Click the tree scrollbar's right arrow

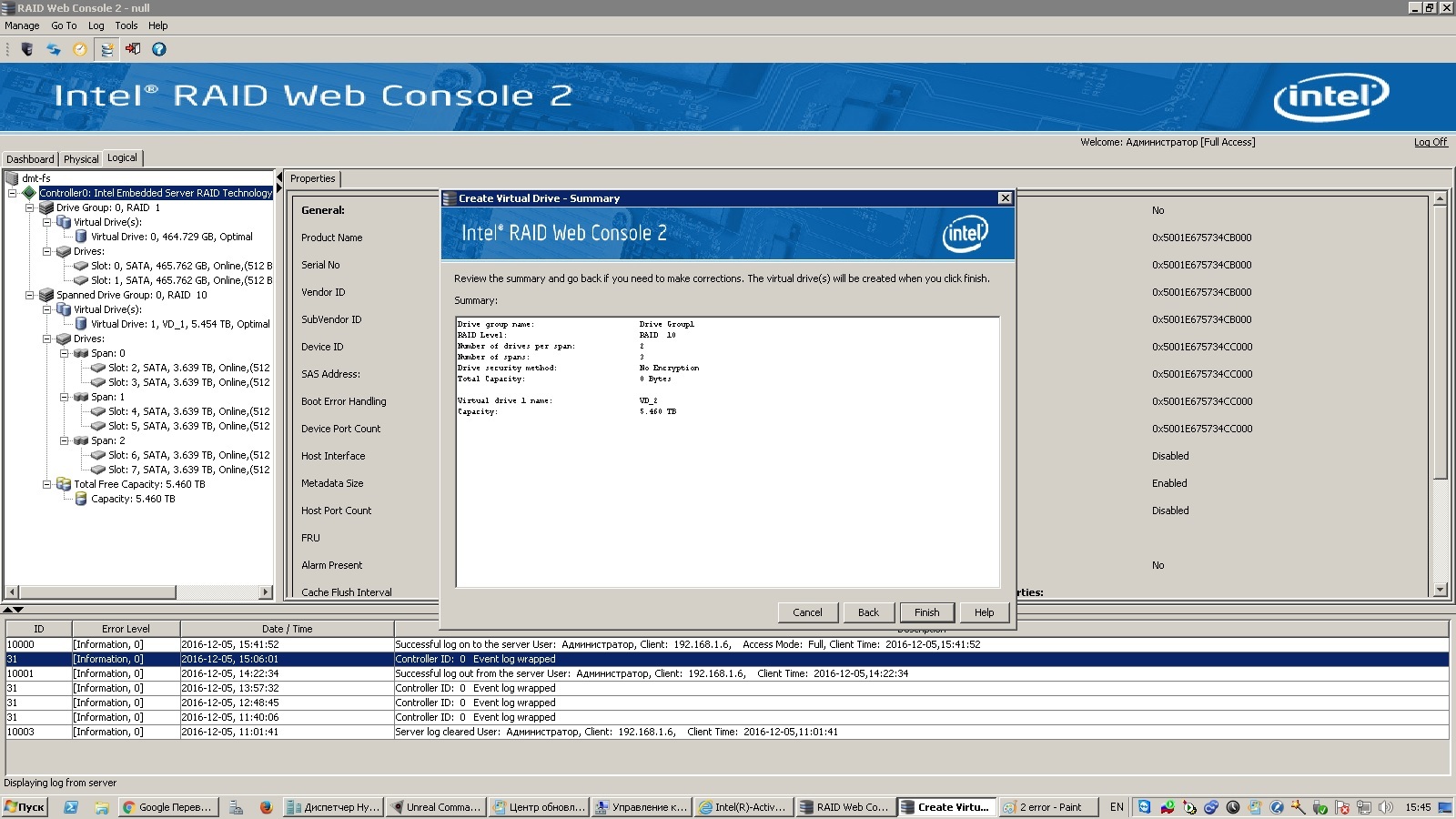pyautogui.click(x=266, y=592)
